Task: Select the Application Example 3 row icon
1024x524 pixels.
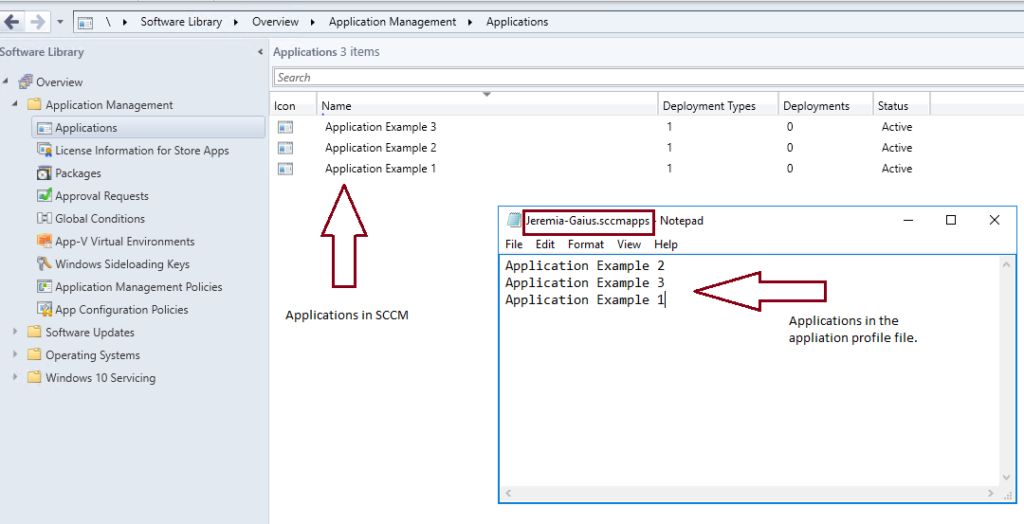Action: [286, 127]
